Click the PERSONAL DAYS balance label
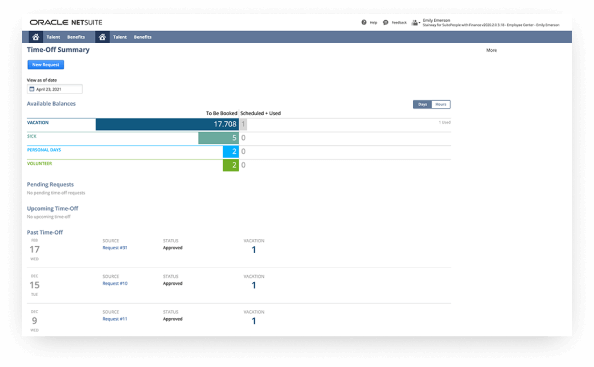This screenshot has height=367, width=594. pos(44,150)
